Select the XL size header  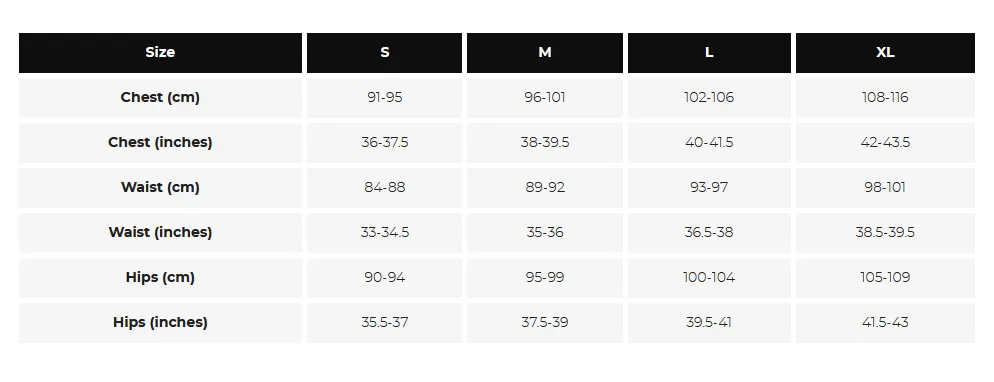pyautogui.click(x=885, y=53)
